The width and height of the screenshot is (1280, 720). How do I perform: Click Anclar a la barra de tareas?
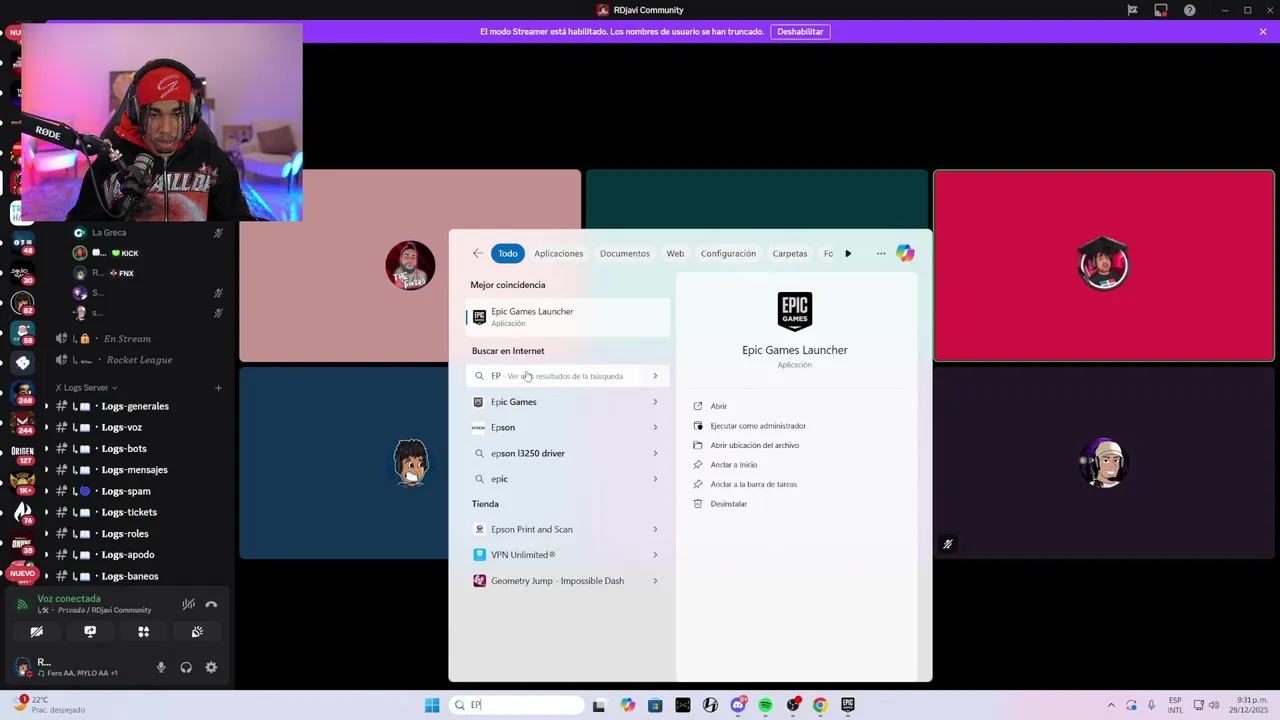(x=753, y=484)
